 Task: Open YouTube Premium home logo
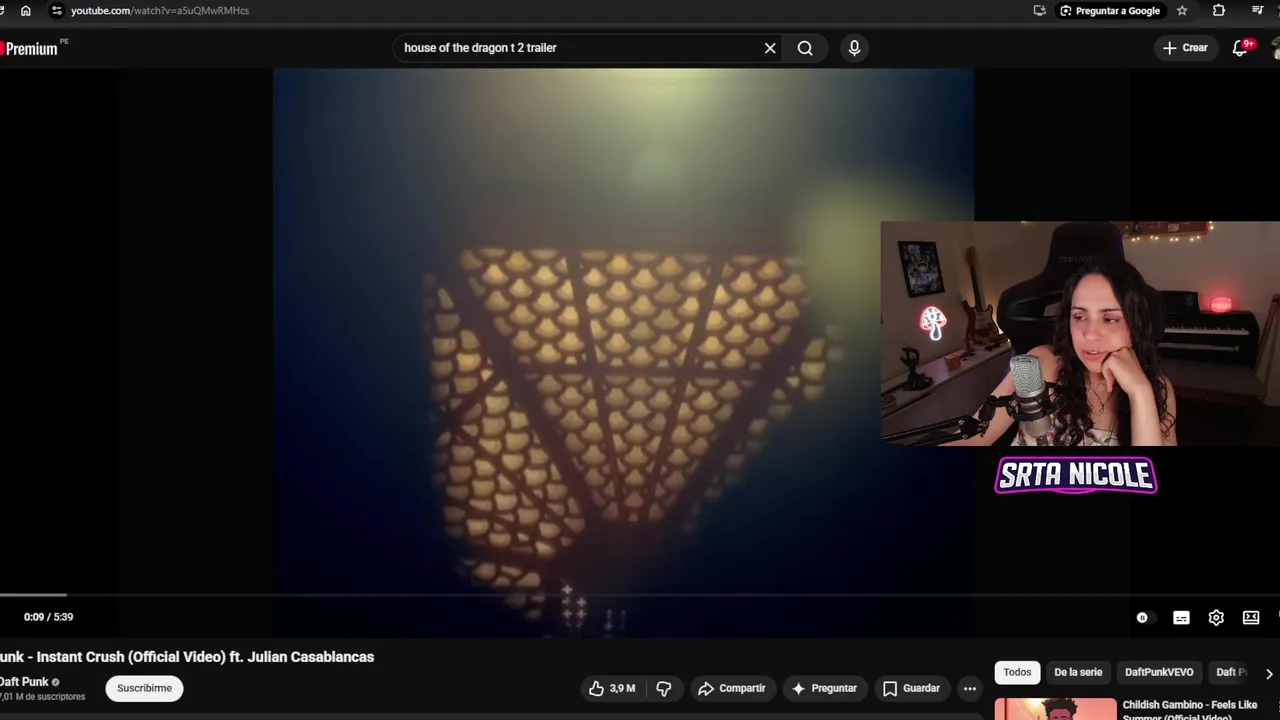point(30,48)
